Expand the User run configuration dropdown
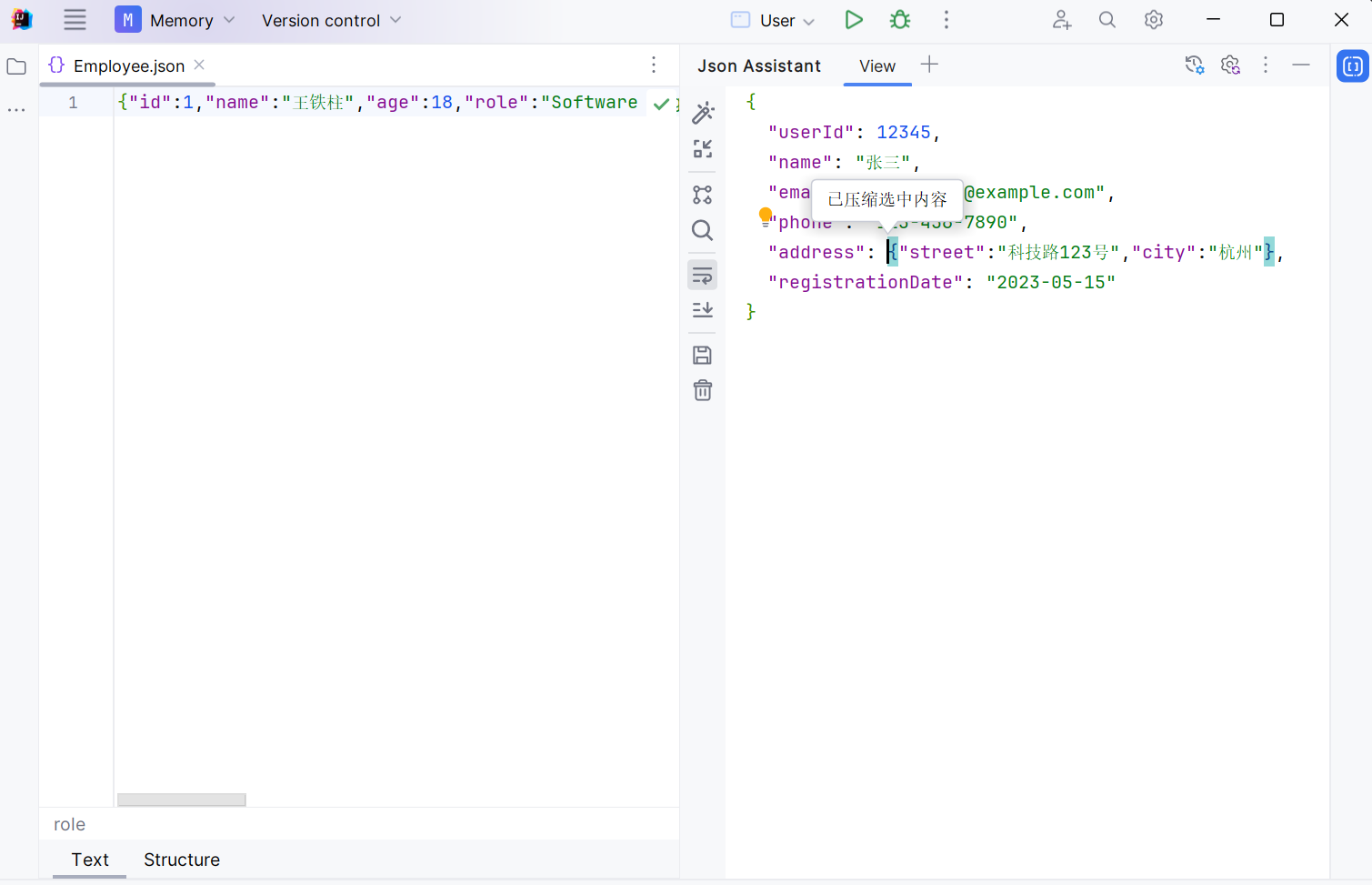The height and width of the screenshot is (885, 1372). [775, 20]
